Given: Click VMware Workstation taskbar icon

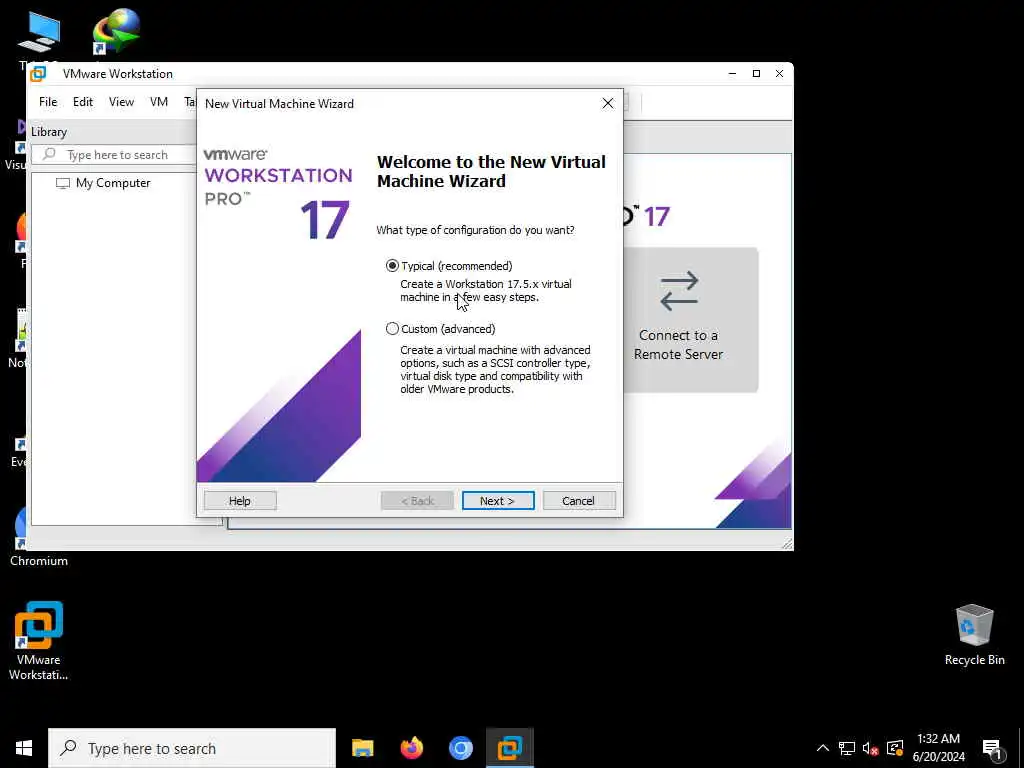Looking at the screenshot, I should pyautogui.click(x=509, y=748).
